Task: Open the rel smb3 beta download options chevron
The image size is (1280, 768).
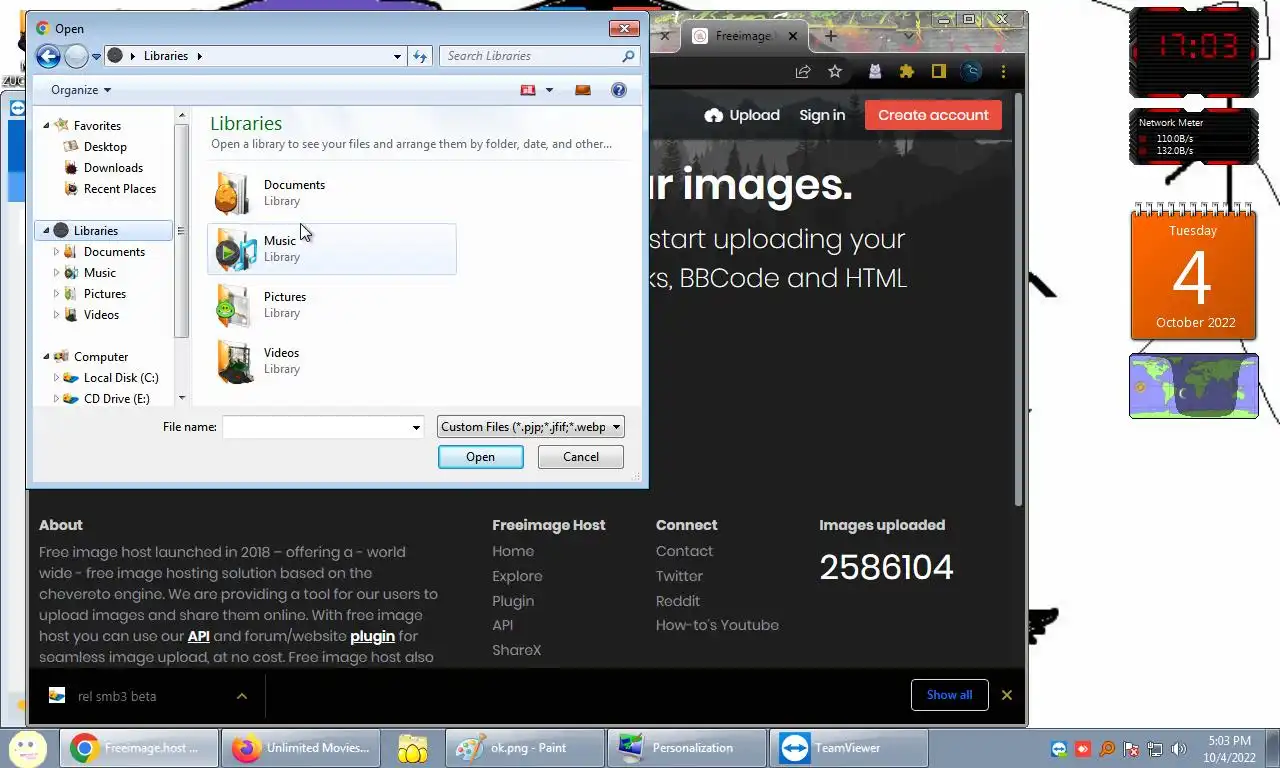Action: [x=241, y=696]
